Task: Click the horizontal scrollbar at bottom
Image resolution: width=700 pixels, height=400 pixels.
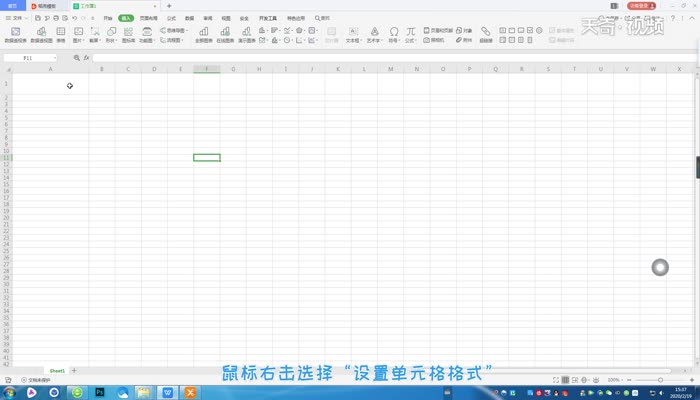Action: (580, 371)
